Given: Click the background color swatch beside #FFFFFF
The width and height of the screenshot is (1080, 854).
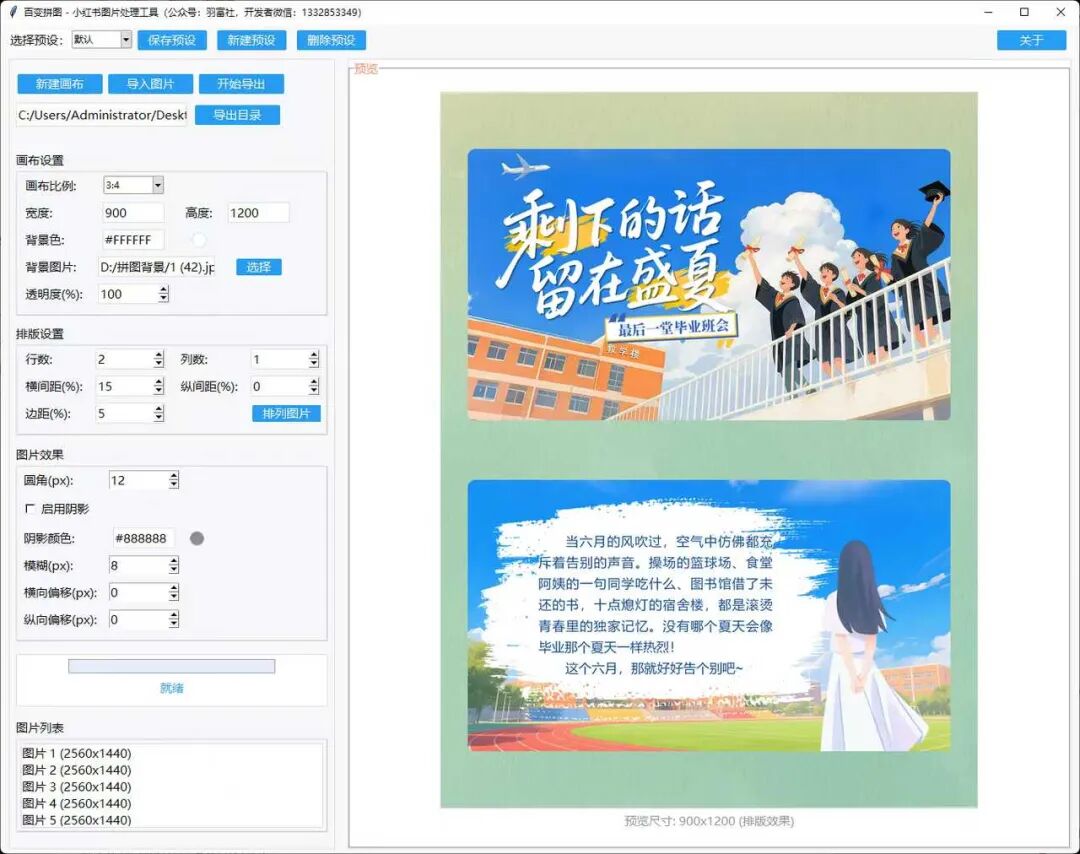Looking at the screenshot, I should coord(198,240).
